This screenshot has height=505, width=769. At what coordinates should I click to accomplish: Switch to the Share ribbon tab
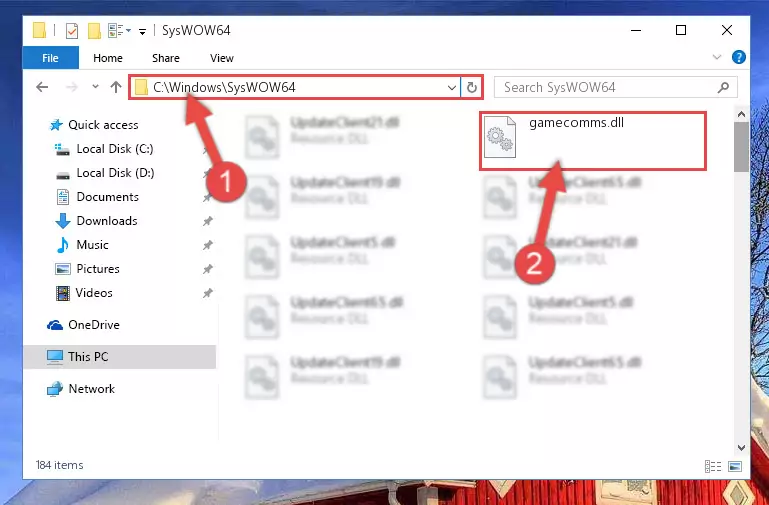(x=166, y=58)
